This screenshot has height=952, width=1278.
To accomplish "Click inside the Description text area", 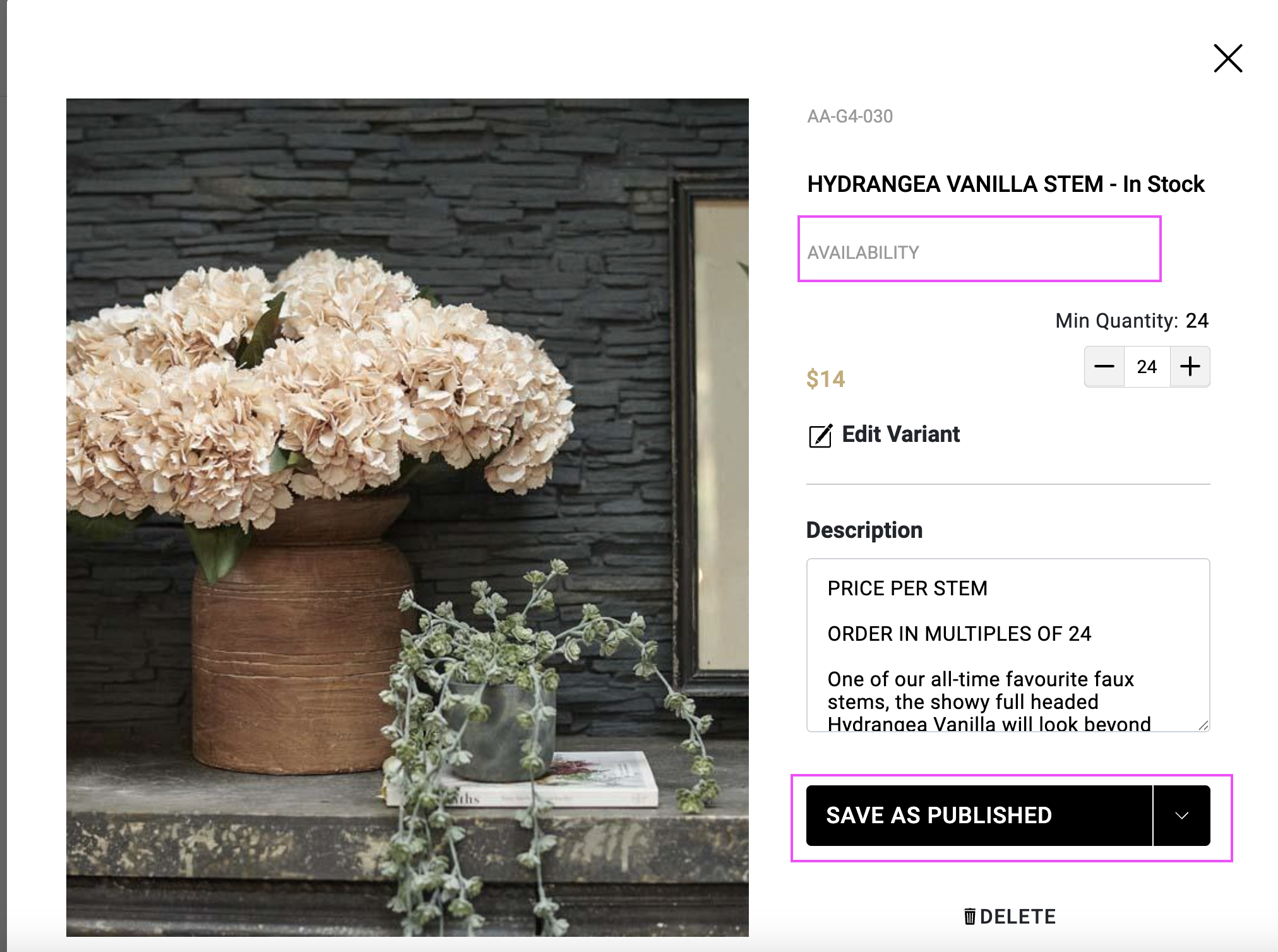I will [x=1008, y=645].
